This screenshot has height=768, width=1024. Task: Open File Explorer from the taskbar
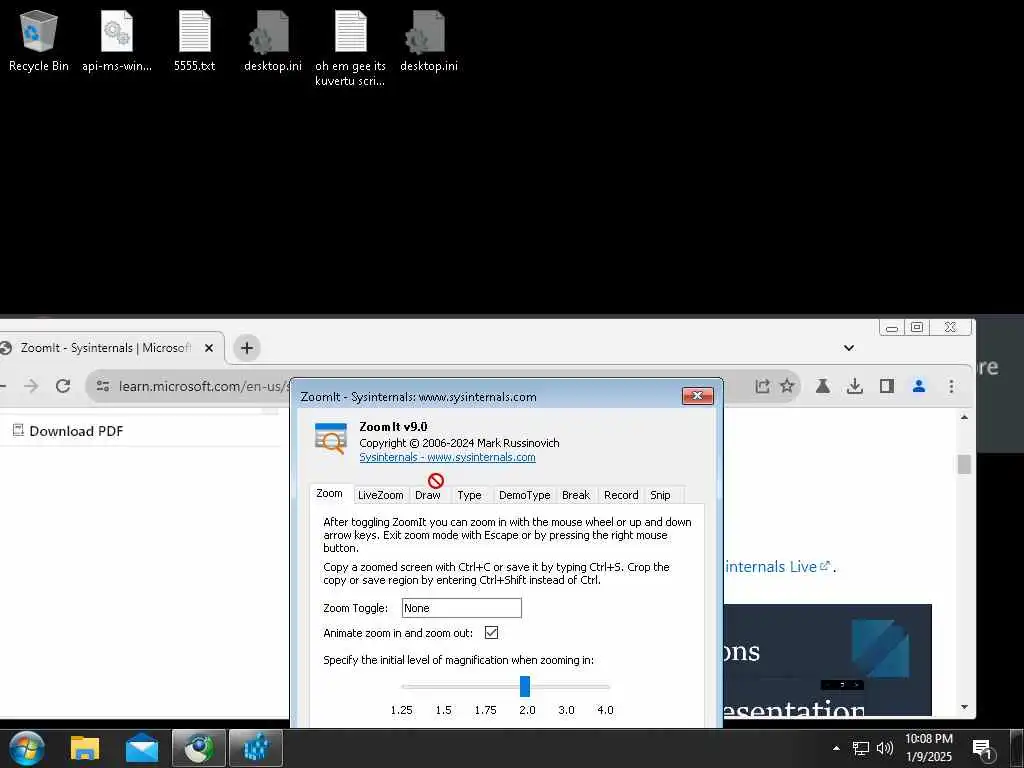[85, 748]
